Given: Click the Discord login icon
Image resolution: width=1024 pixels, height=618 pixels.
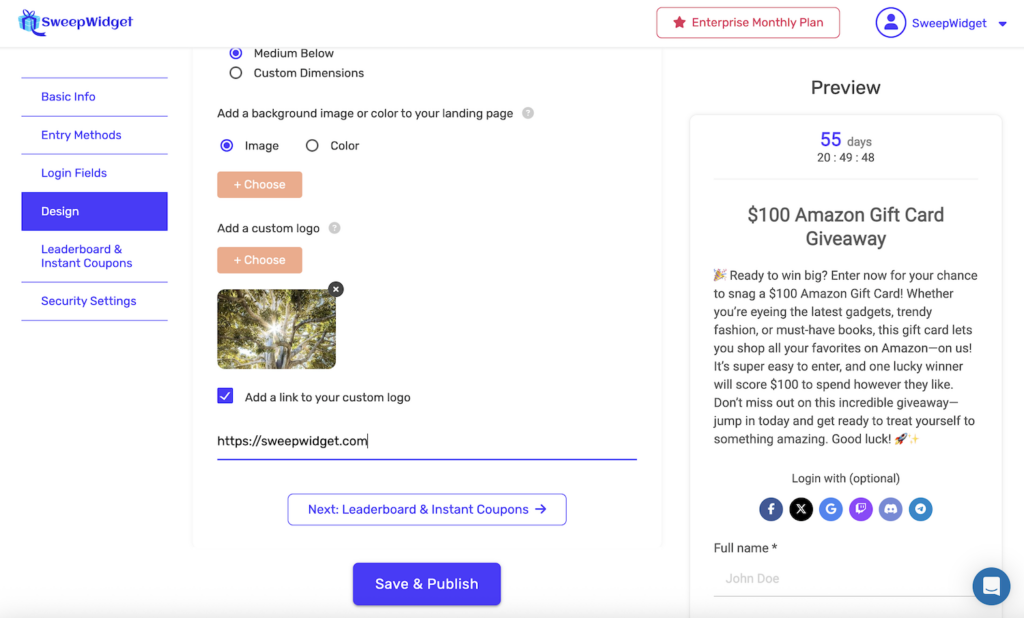Looking at the screenshot, I should point(891,509).
